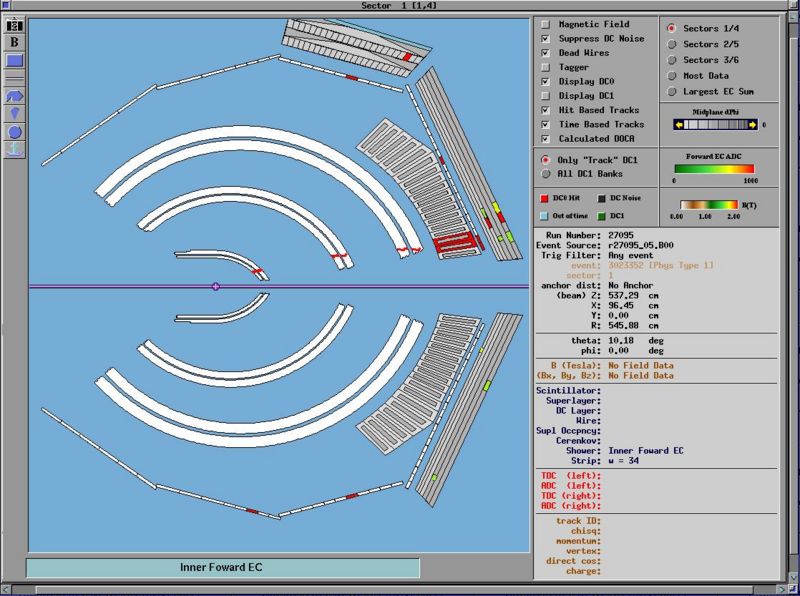Click the bottom horizontal scrollbar
This screenshot has width=800, height=596.
tap(395, 589)
